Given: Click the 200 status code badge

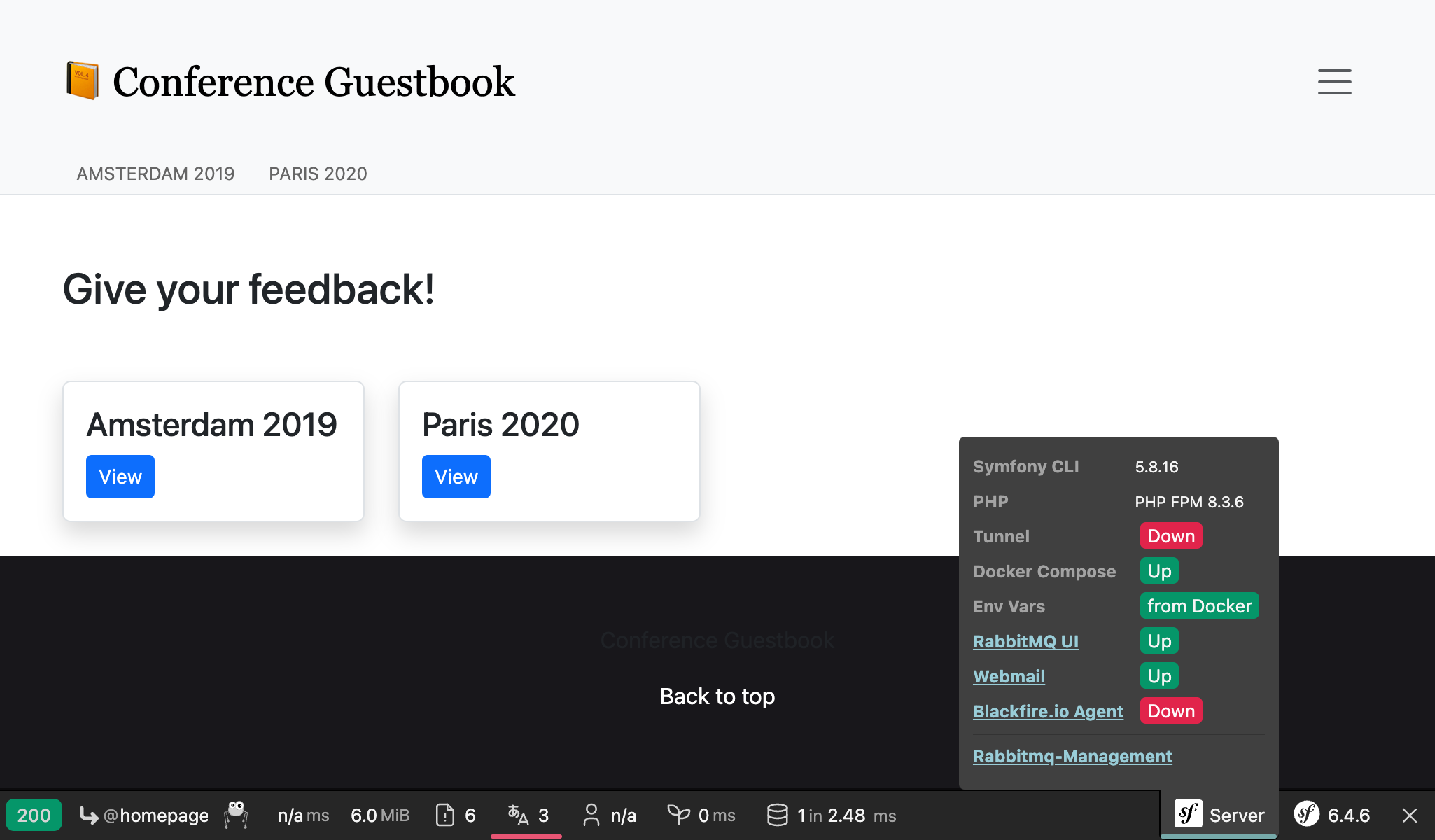Looking at the screenshot, I should (x=34, y=815).
